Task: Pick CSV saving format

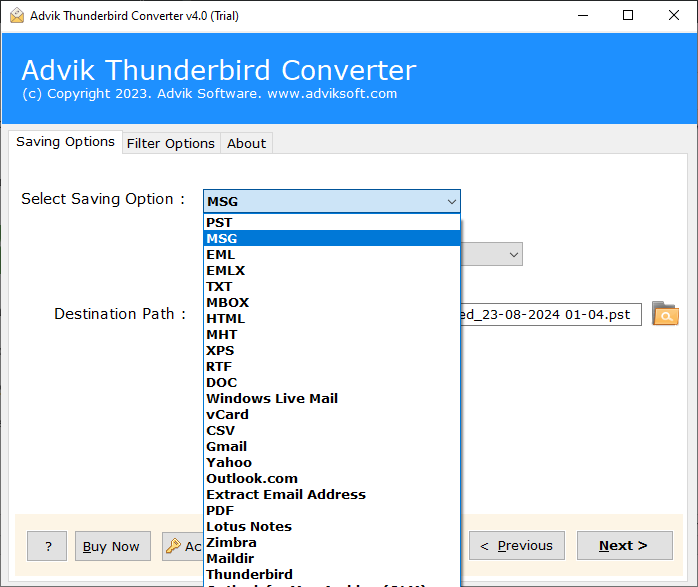Action: [332, 431]
